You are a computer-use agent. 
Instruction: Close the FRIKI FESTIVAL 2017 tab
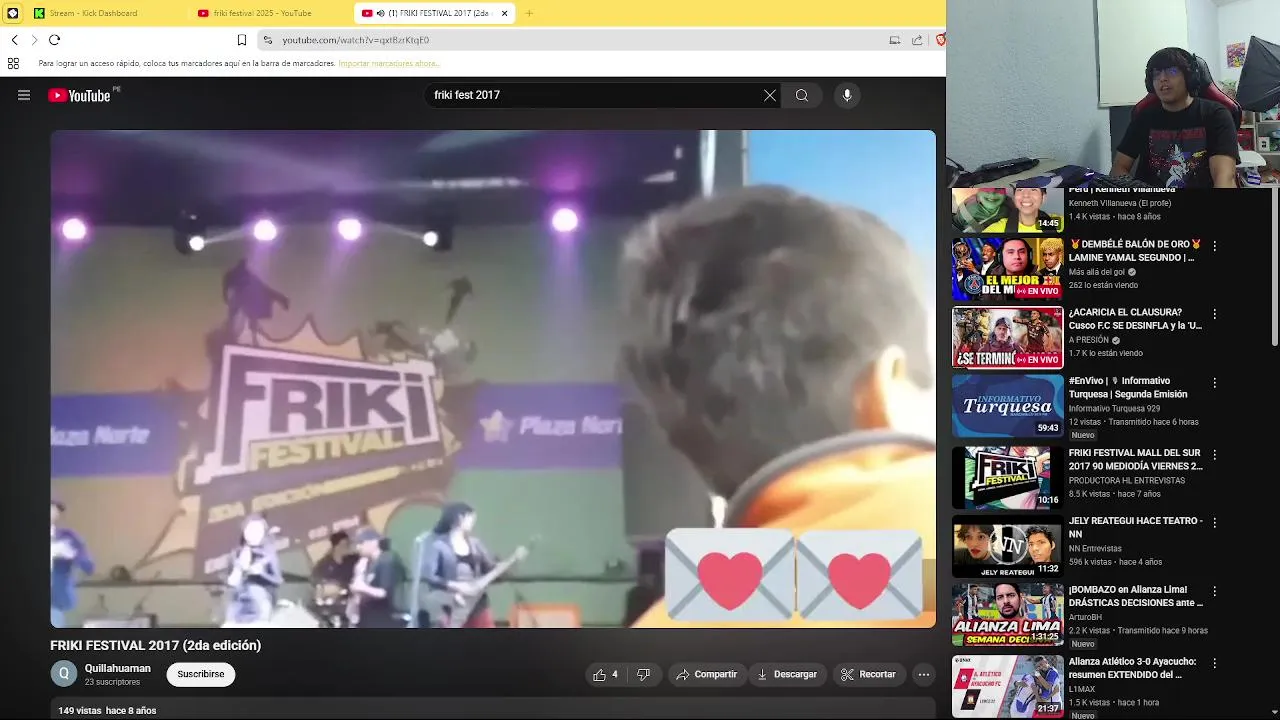(504, 13)
